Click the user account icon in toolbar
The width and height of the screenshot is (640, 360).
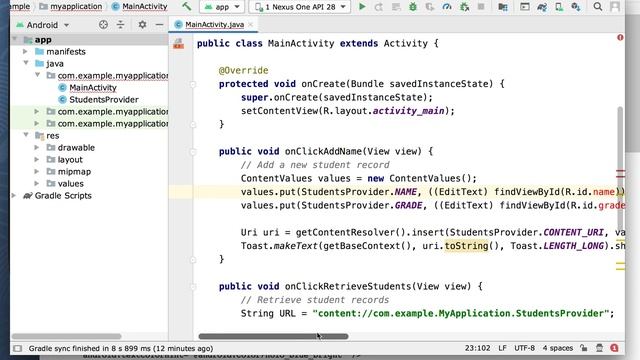tap(615, 7)
